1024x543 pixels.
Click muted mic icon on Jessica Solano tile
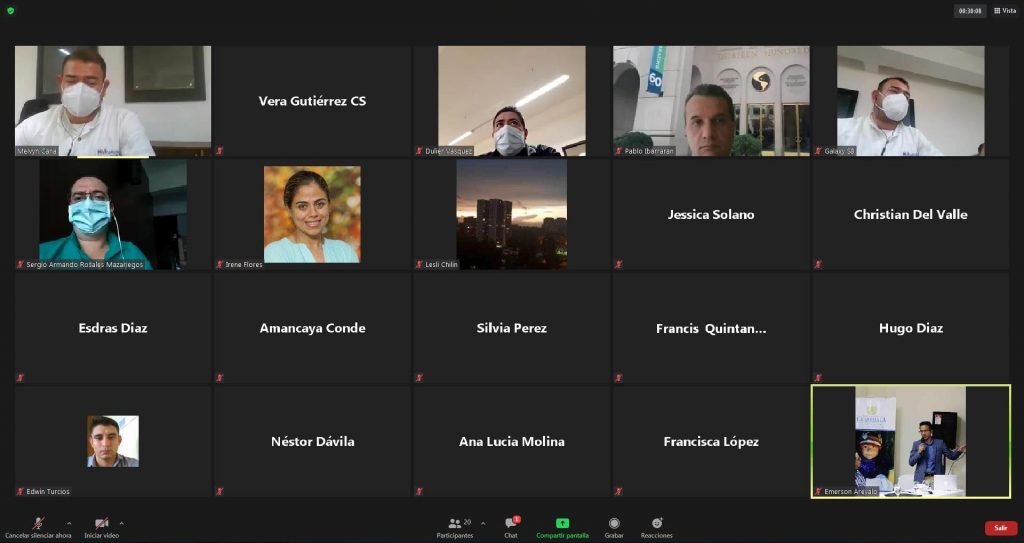tap(619, 264)
